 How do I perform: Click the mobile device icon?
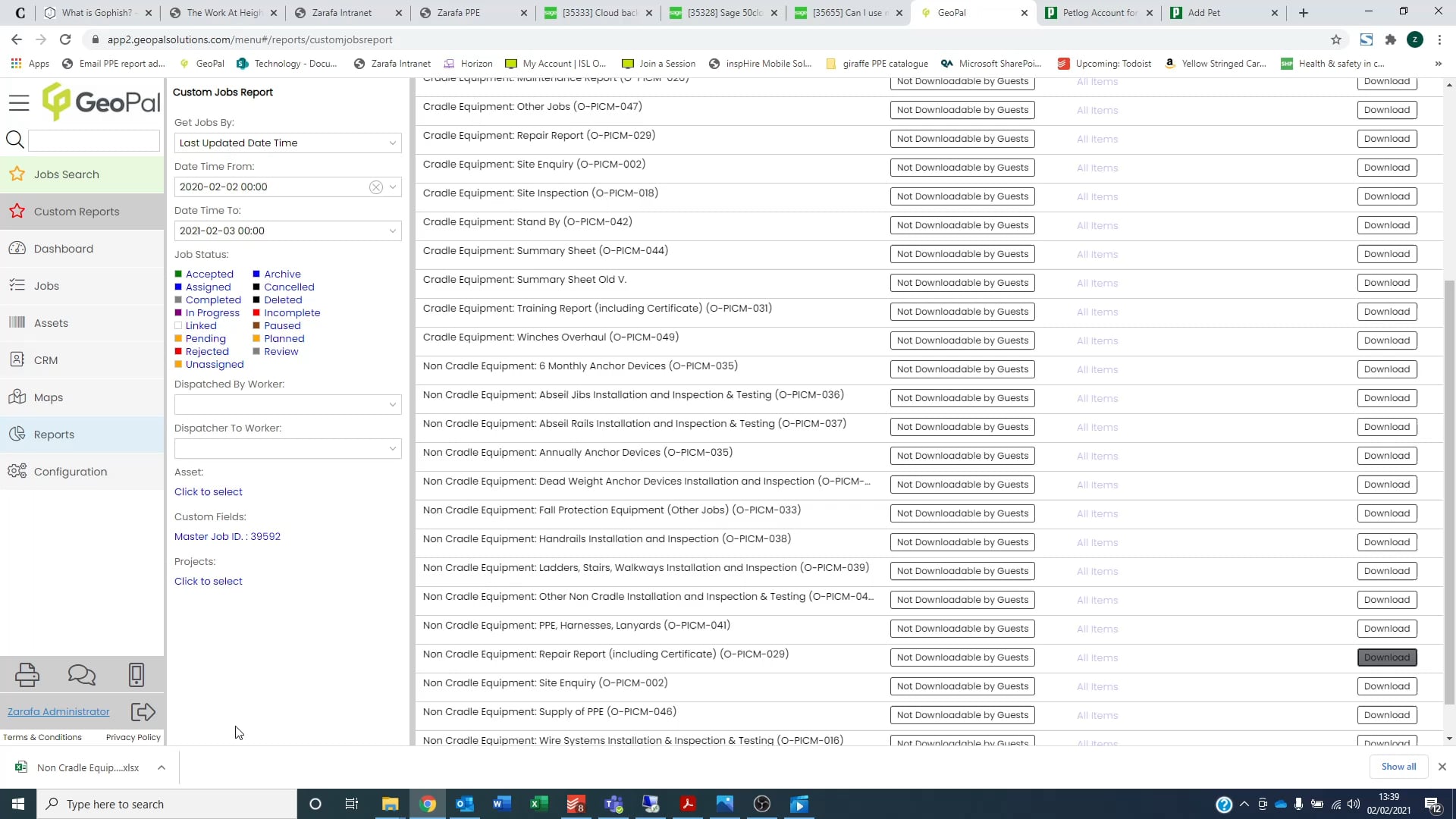pyautogui.click(x=136, y=674)
